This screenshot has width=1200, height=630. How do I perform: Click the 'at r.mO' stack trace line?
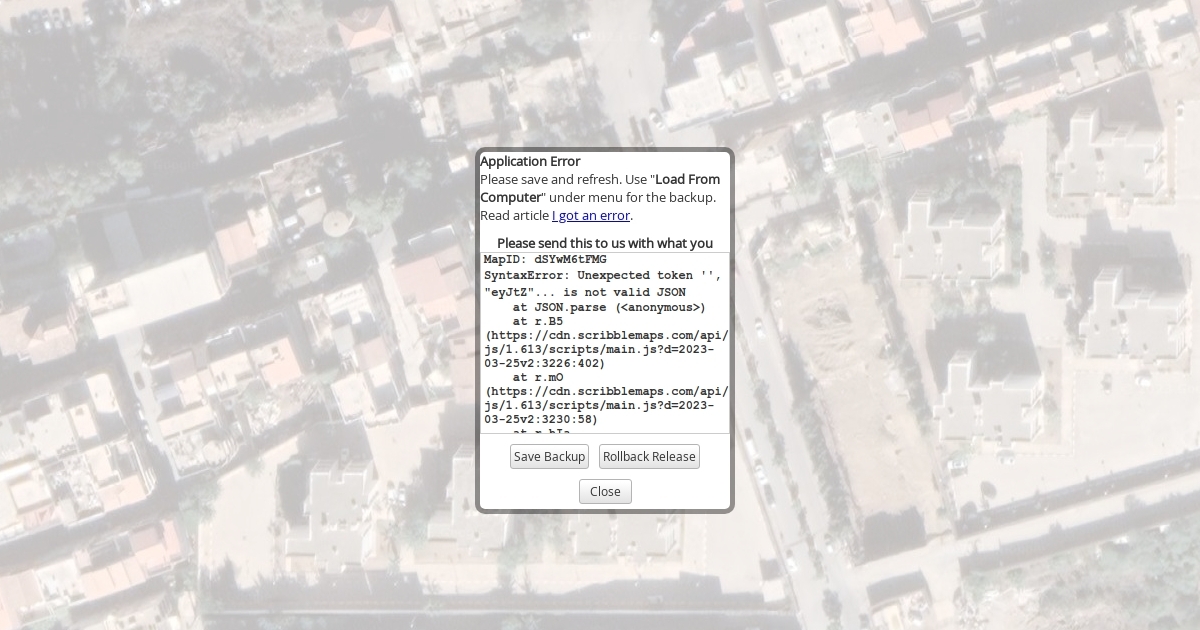pos(537,378)
